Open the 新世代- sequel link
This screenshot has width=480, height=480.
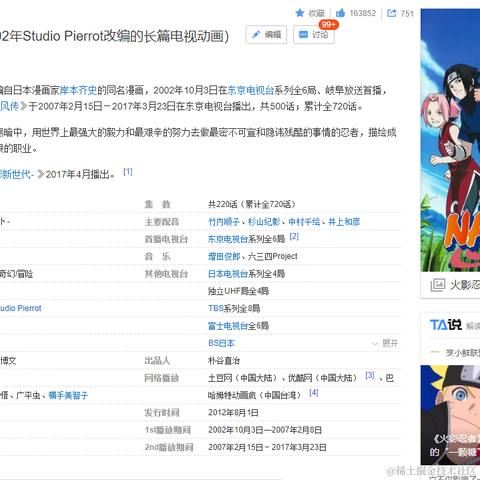17,174
